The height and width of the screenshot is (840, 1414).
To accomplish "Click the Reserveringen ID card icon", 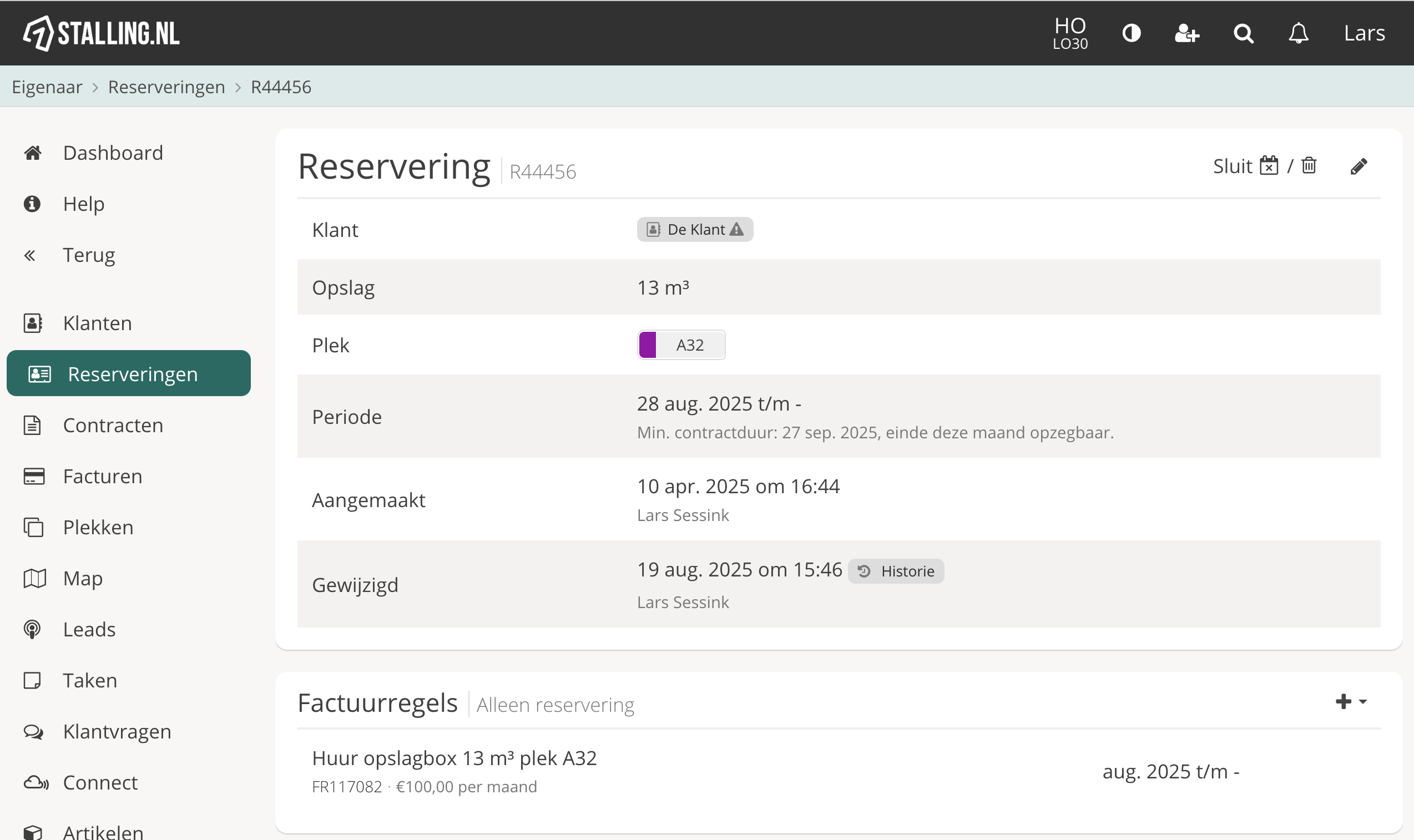I will pyautogui.click(x=39, y=374).
